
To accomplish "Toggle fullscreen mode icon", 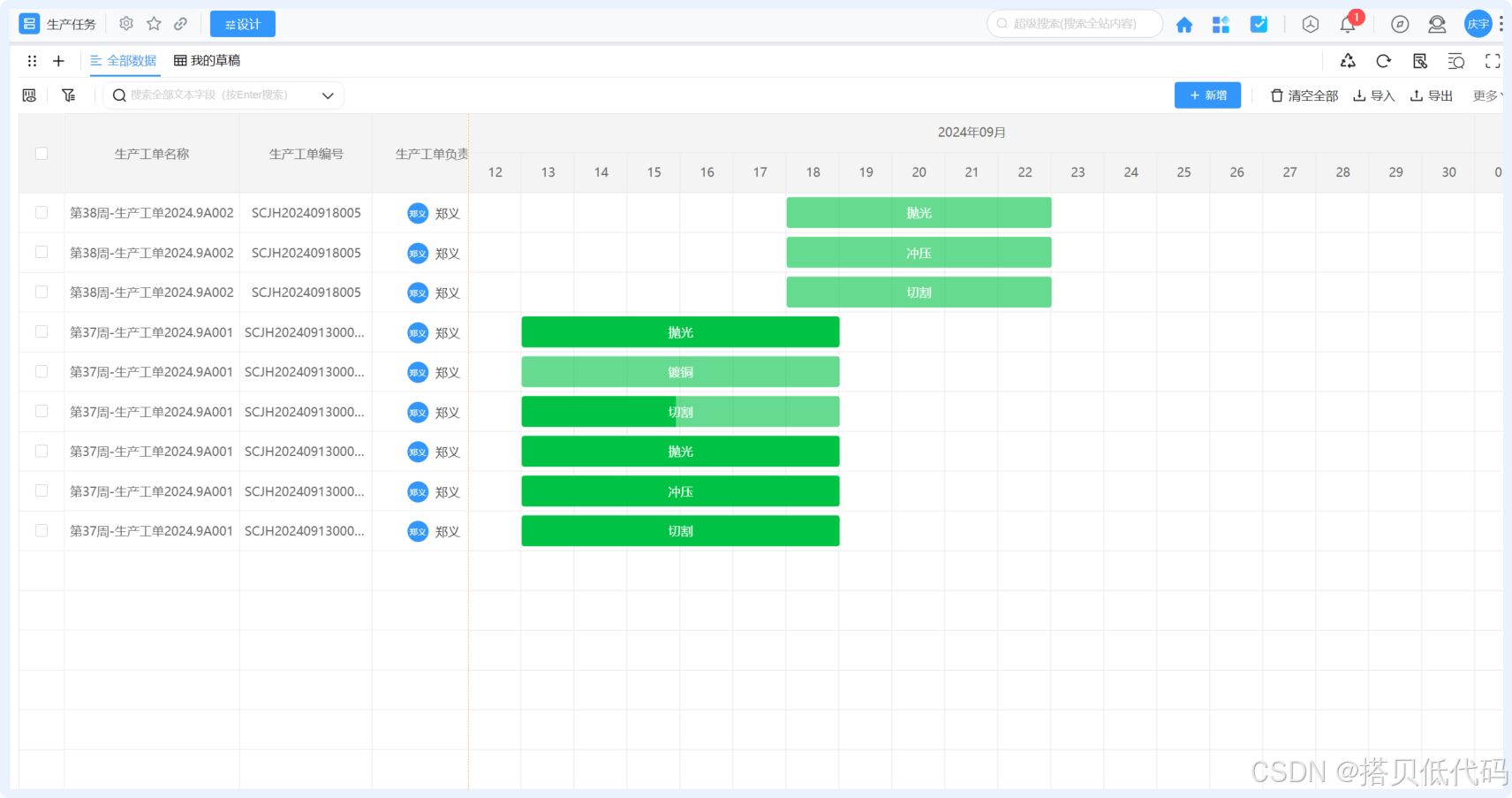I will click(1493, 61).
